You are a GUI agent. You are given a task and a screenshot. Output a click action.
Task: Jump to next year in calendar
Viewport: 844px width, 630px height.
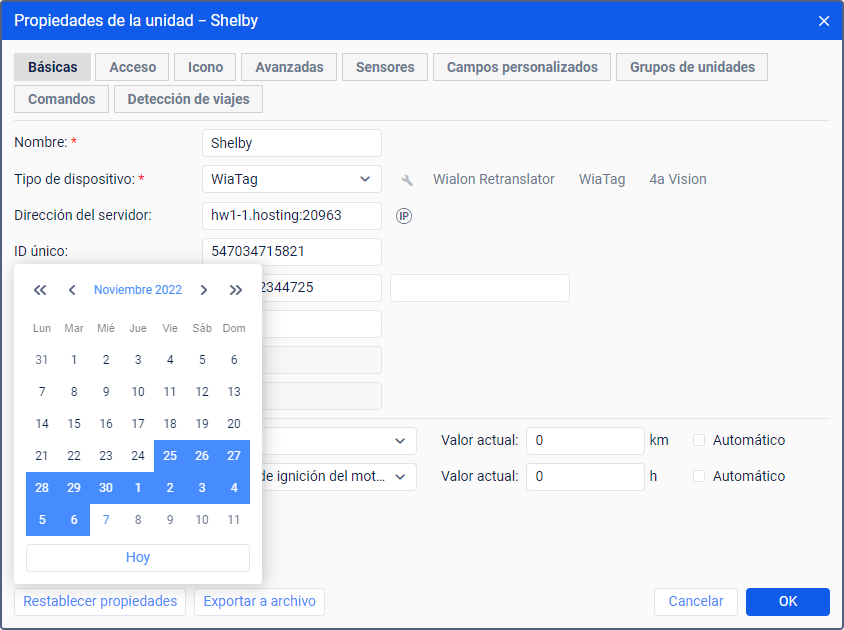pos(236,290)
